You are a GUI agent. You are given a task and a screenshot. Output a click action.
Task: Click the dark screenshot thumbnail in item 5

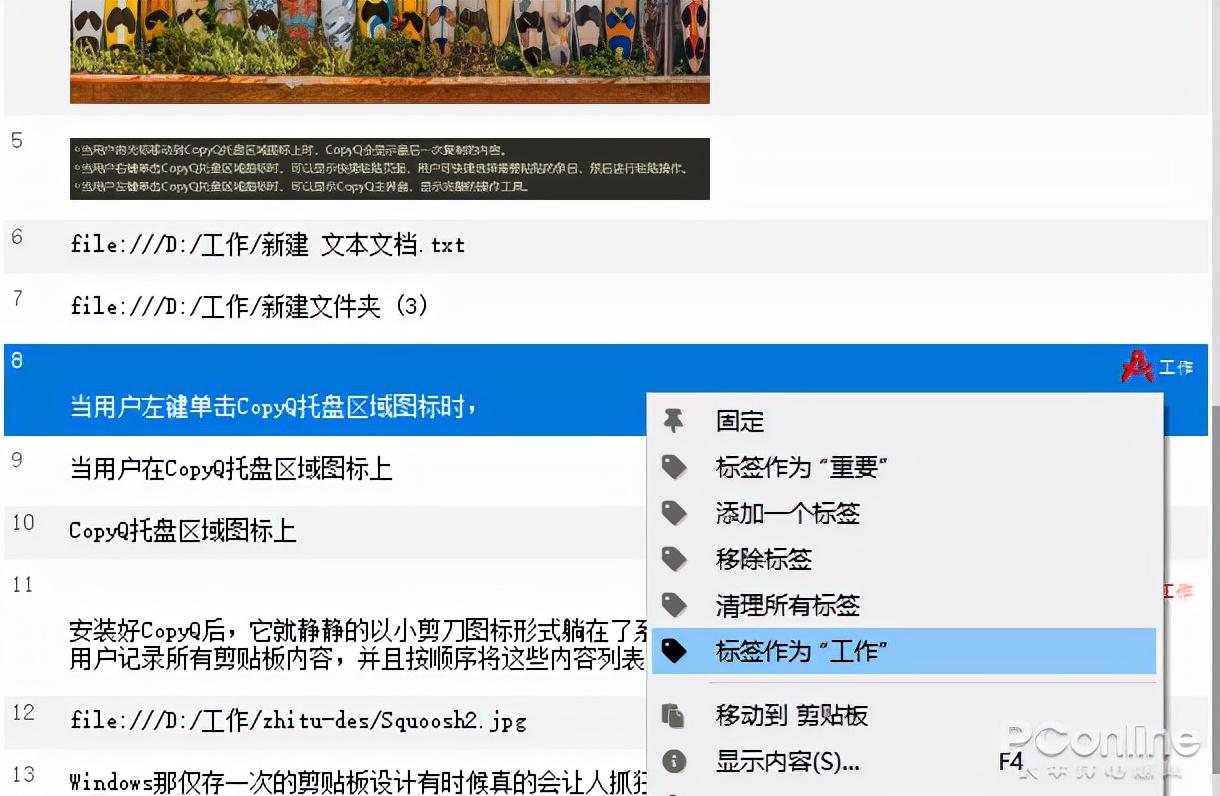coord(388,168)
